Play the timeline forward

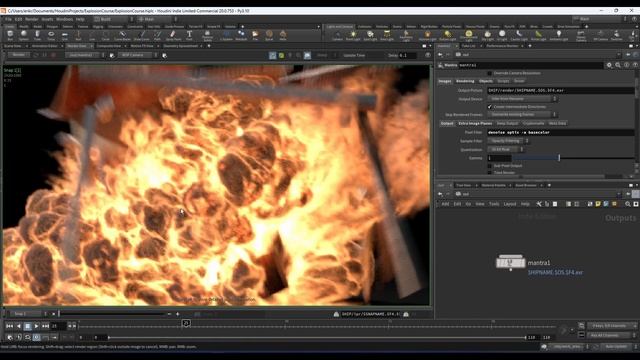(x=36, y=326)
